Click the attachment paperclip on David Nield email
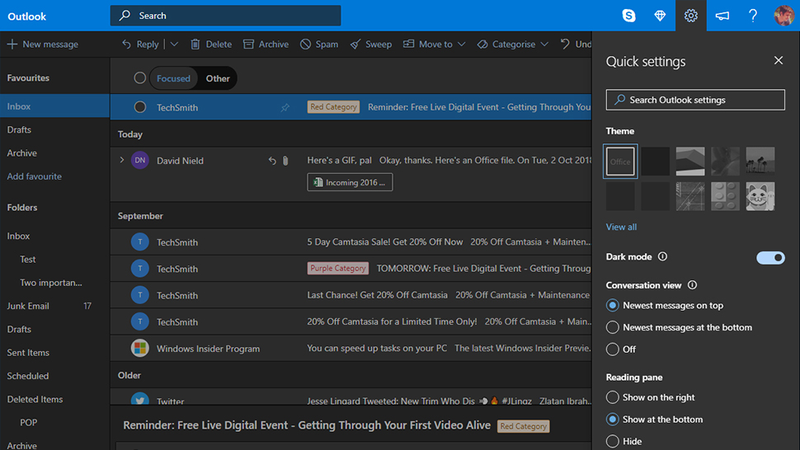This screenshot has height=450, width=800. pos(285,161)
